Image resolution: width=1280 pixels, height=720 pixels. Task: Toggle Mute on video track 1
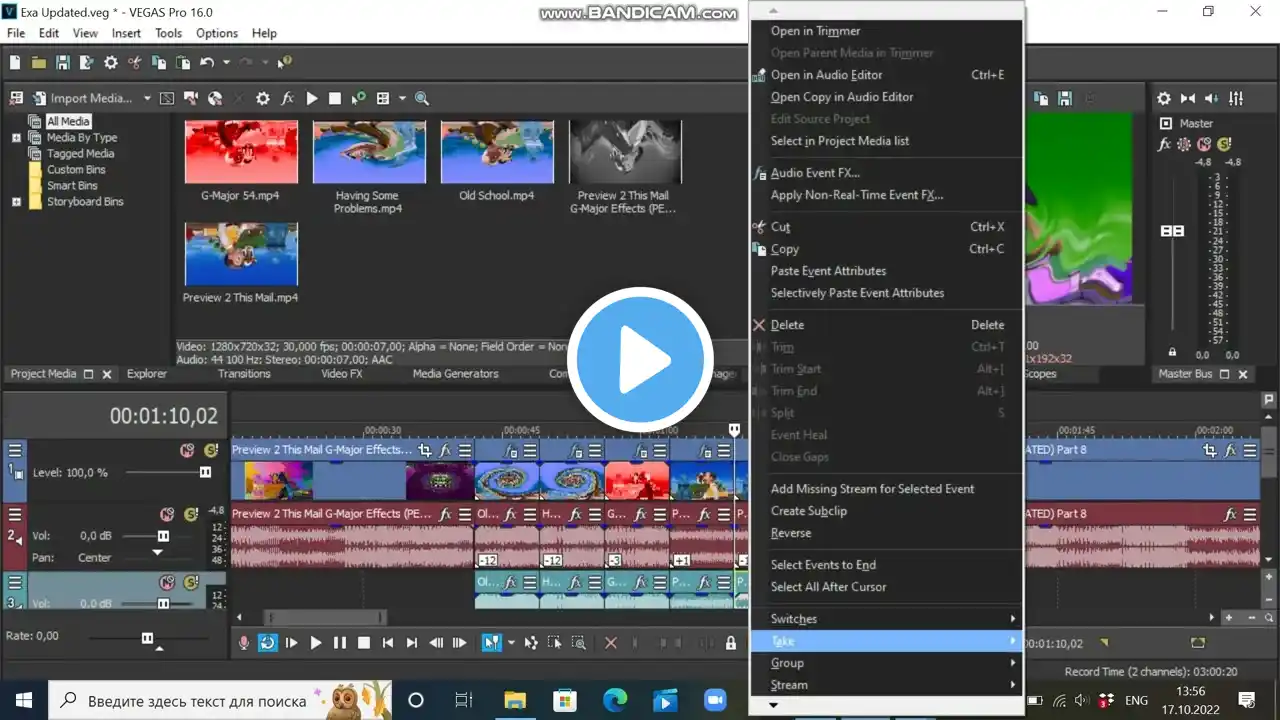click(x=187, y=451)
